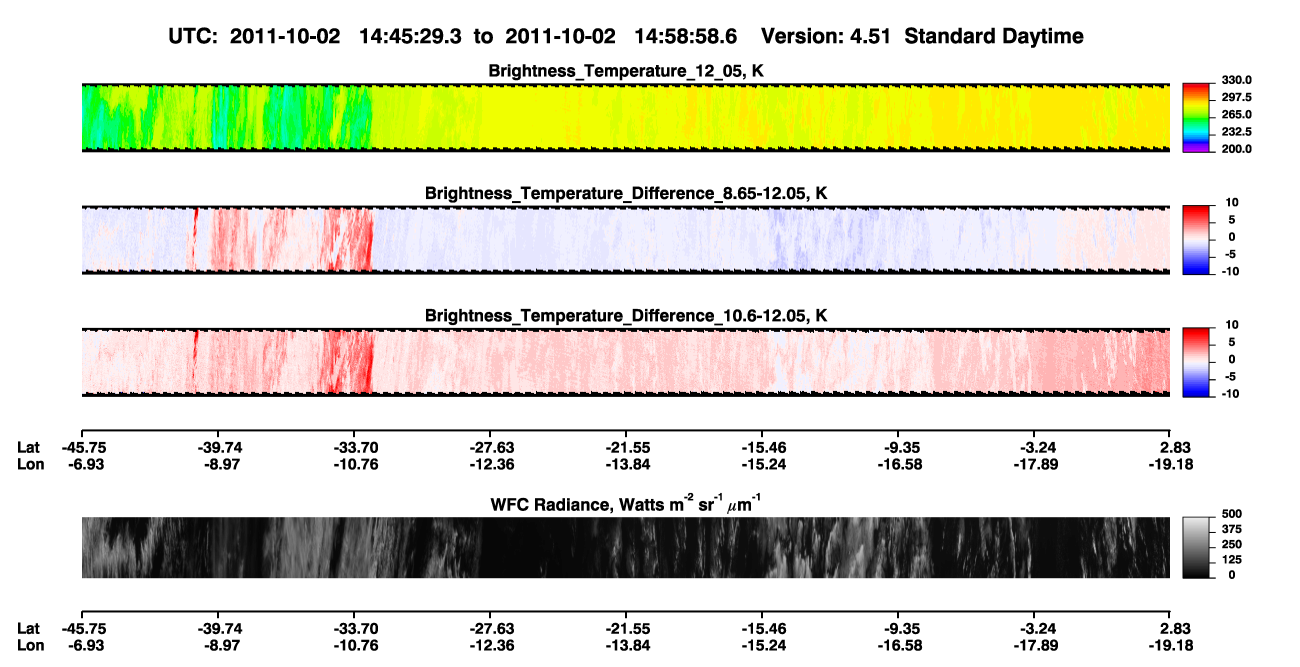
Task: Click the 200.0 colorbar label
Action: pyautogui.click(x=1238, y=149)
